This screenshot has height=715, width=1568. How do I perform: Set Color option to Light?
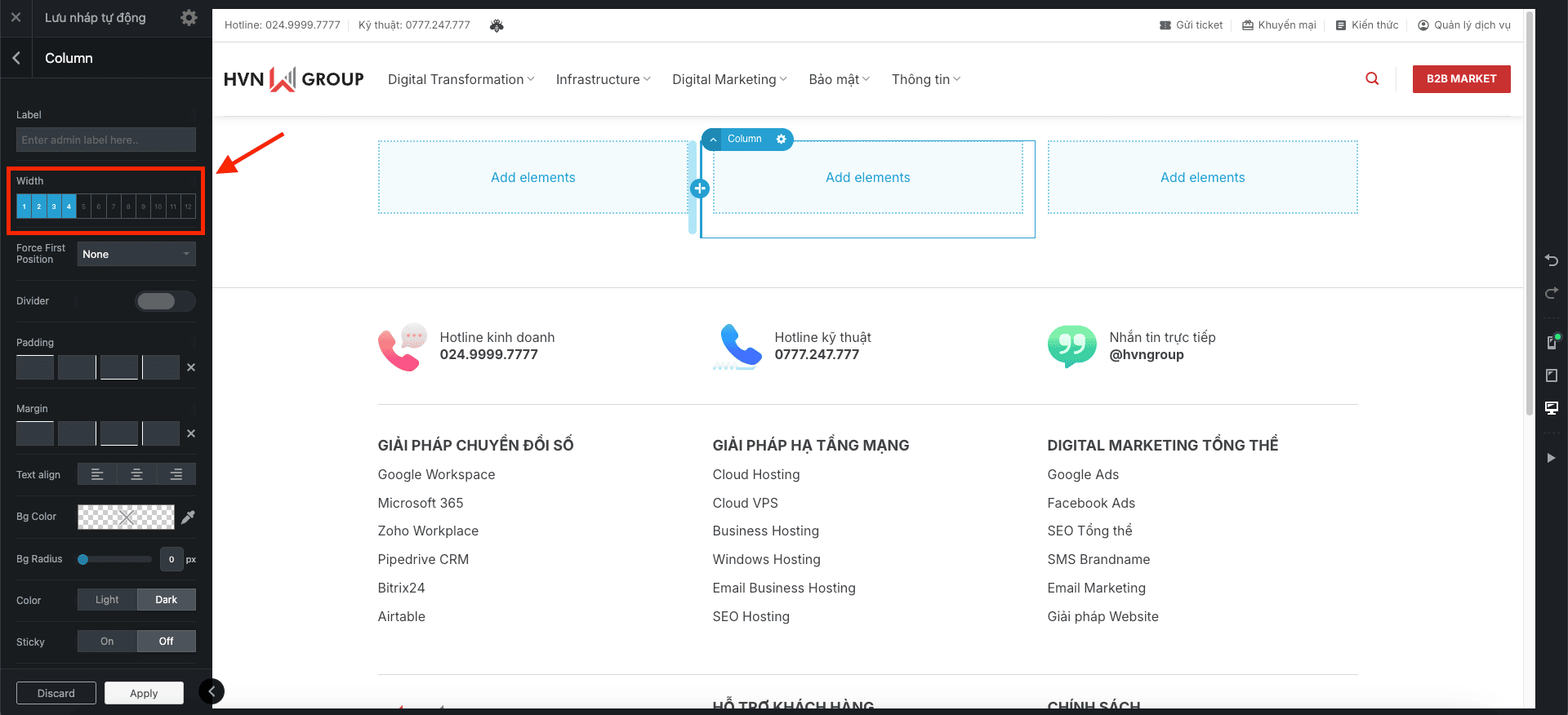point(107,600)
